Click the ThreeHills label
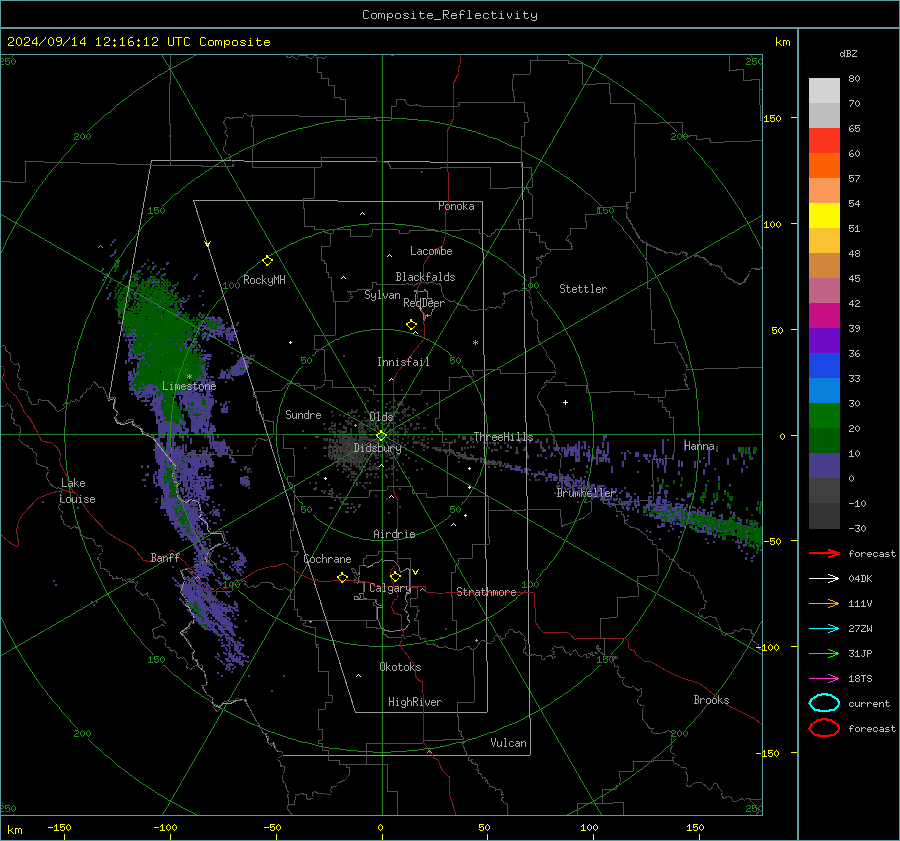900x841 pixels. tap(503, 437)
